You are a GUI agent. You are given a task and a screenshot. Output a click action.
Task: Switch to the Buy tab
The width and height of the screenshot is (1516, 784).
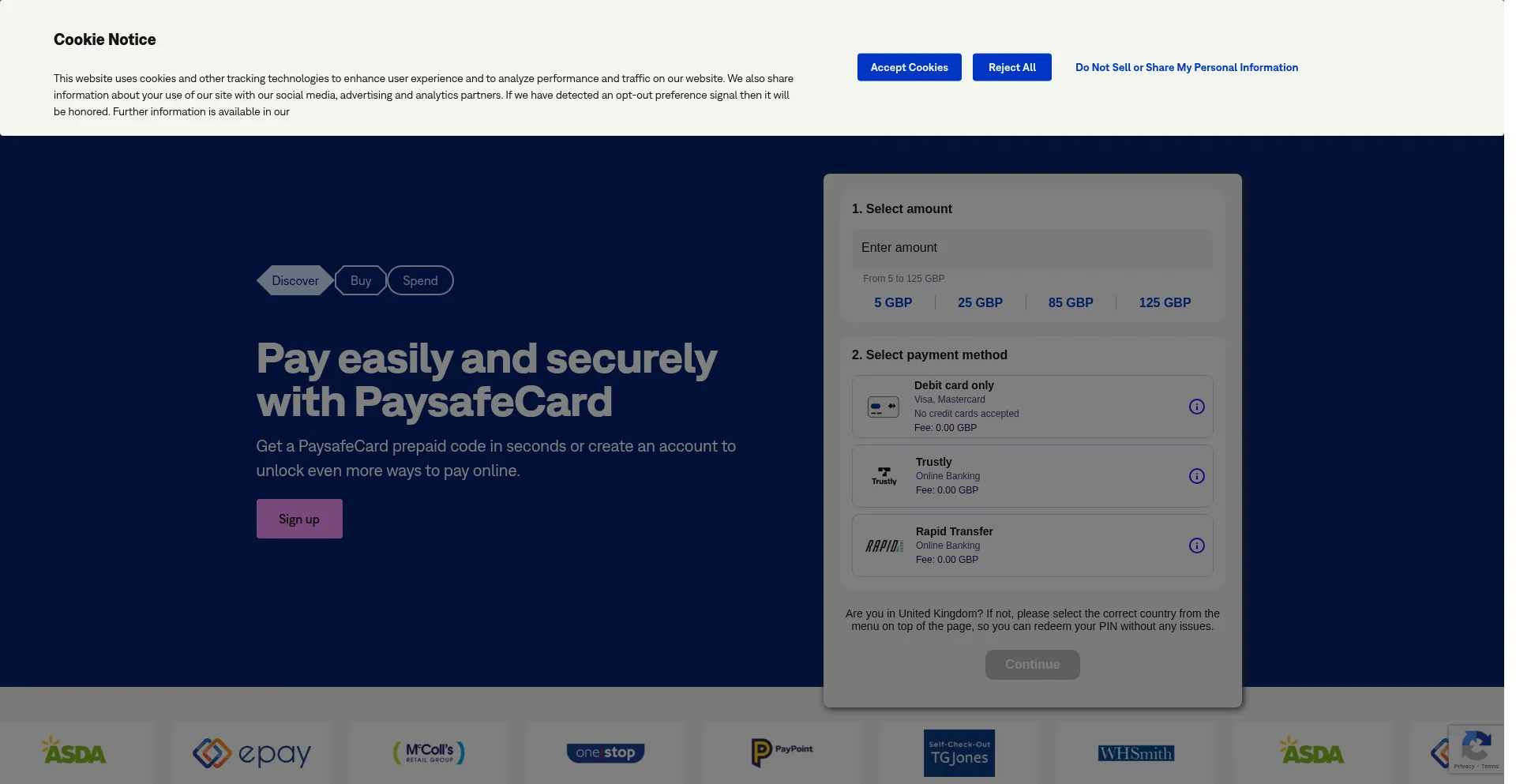coord(361,280)
